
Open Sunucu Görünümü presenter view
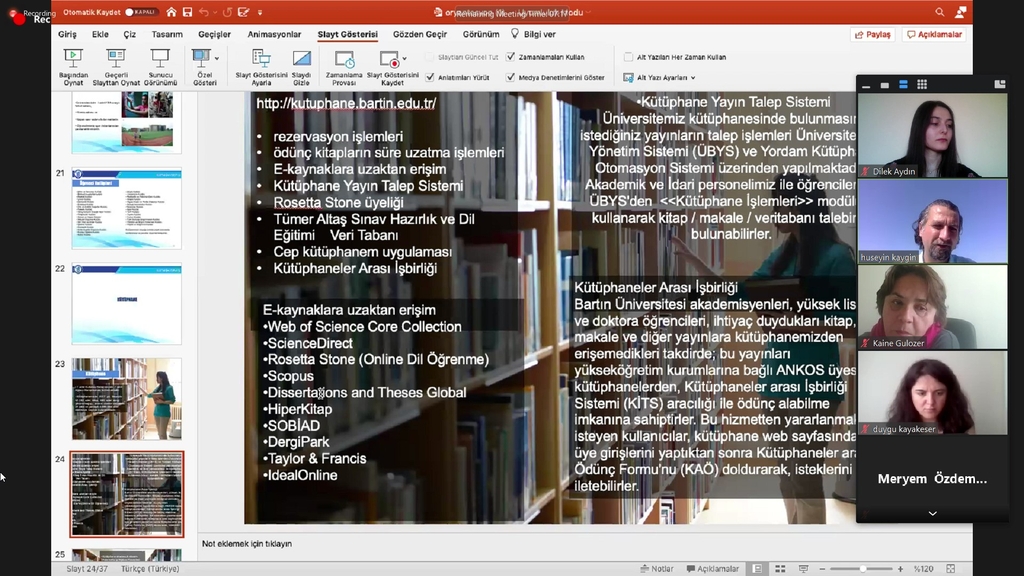[160, 59]
